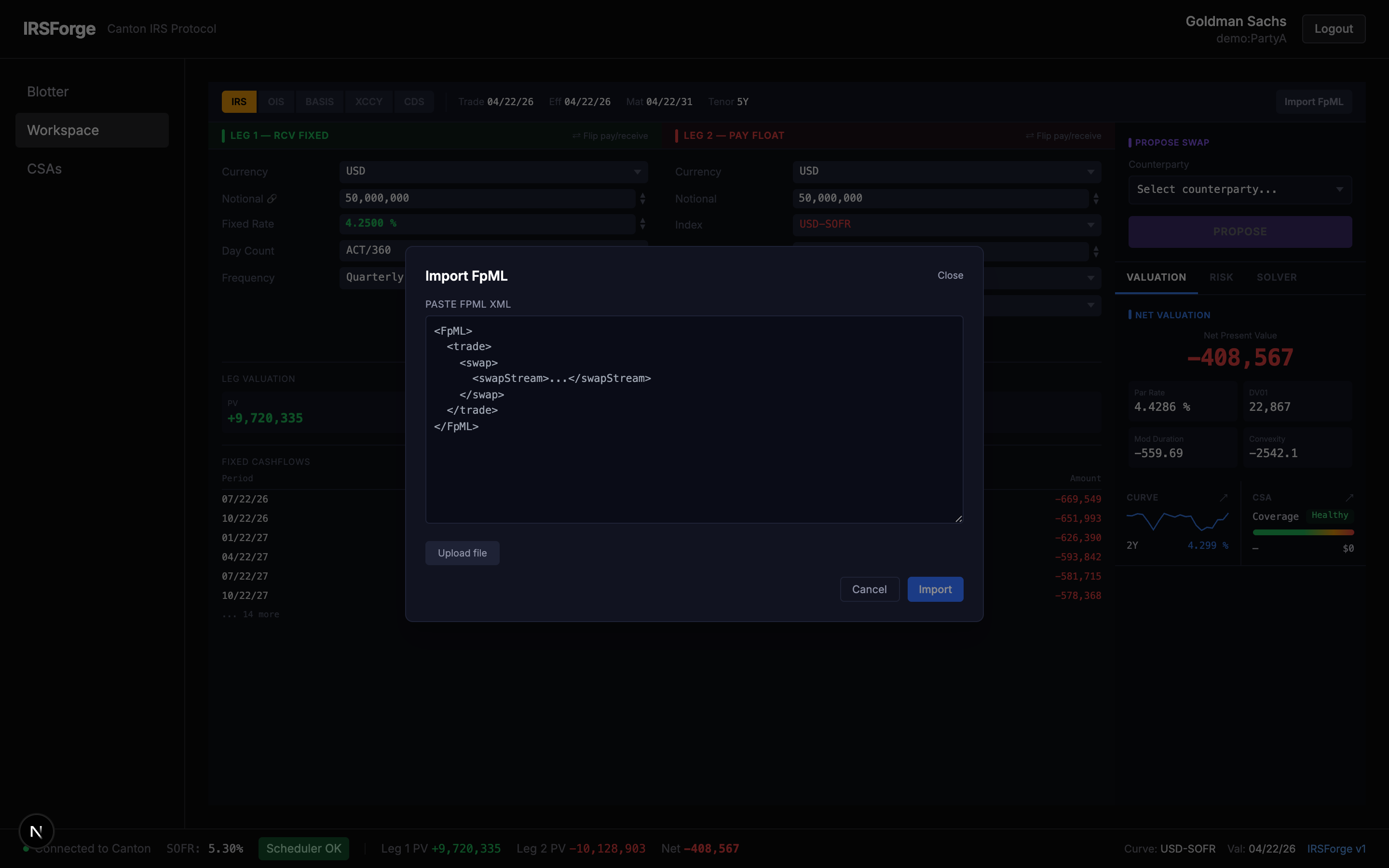1389x868 pixels.
Task: Click the Flip pay/receive icon on Leg 1
Action: (577, 136)
